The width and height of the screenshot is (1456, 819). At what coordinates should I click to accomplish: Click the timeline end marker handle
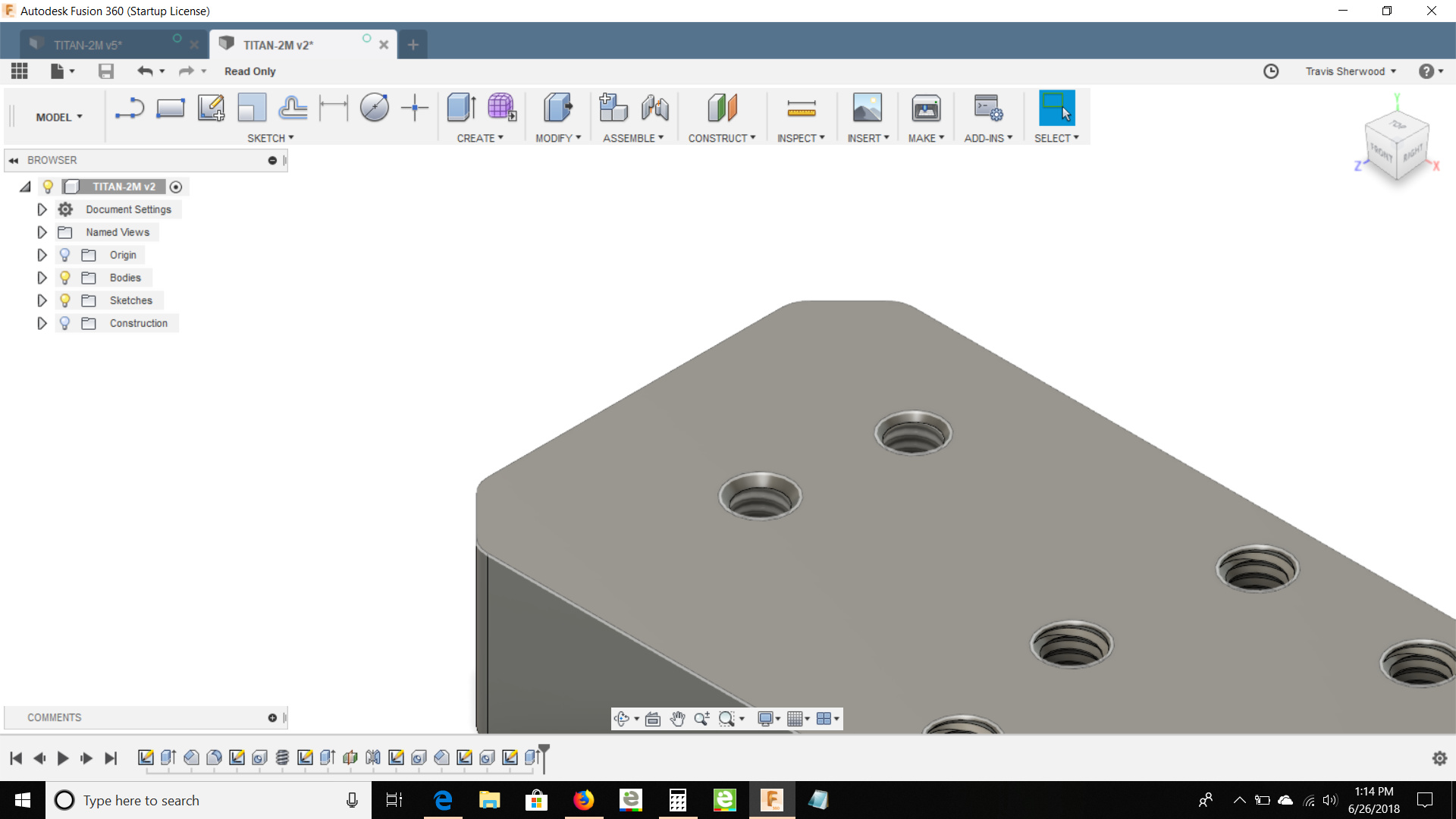(544, 751)
